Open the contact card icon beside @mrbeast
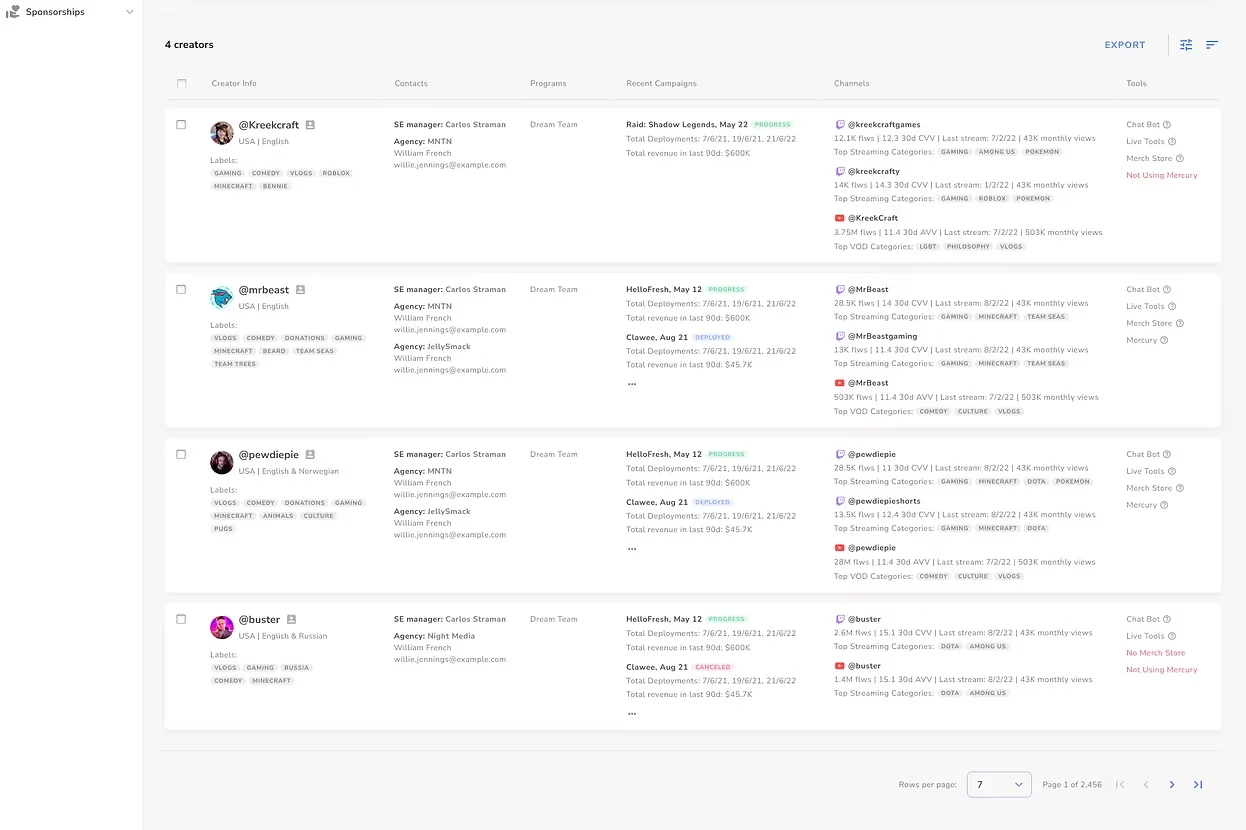This screenshot has height=830, width=1246. click(x=300, y=290)
